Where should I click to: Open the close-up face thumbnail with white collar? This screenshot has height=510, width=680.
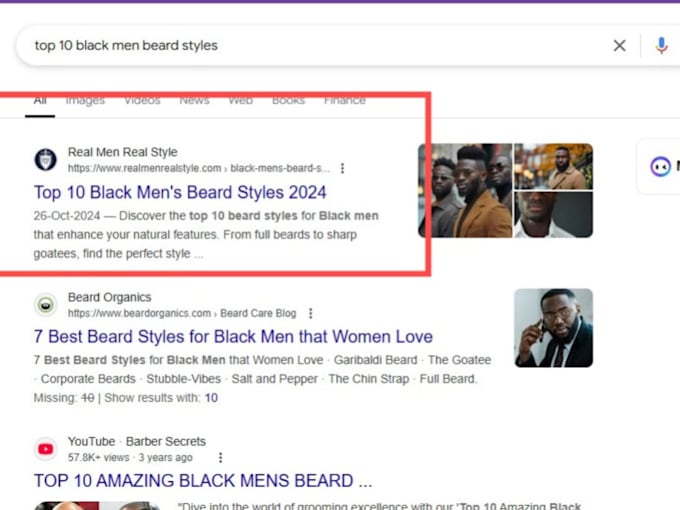tap(553, 215)
